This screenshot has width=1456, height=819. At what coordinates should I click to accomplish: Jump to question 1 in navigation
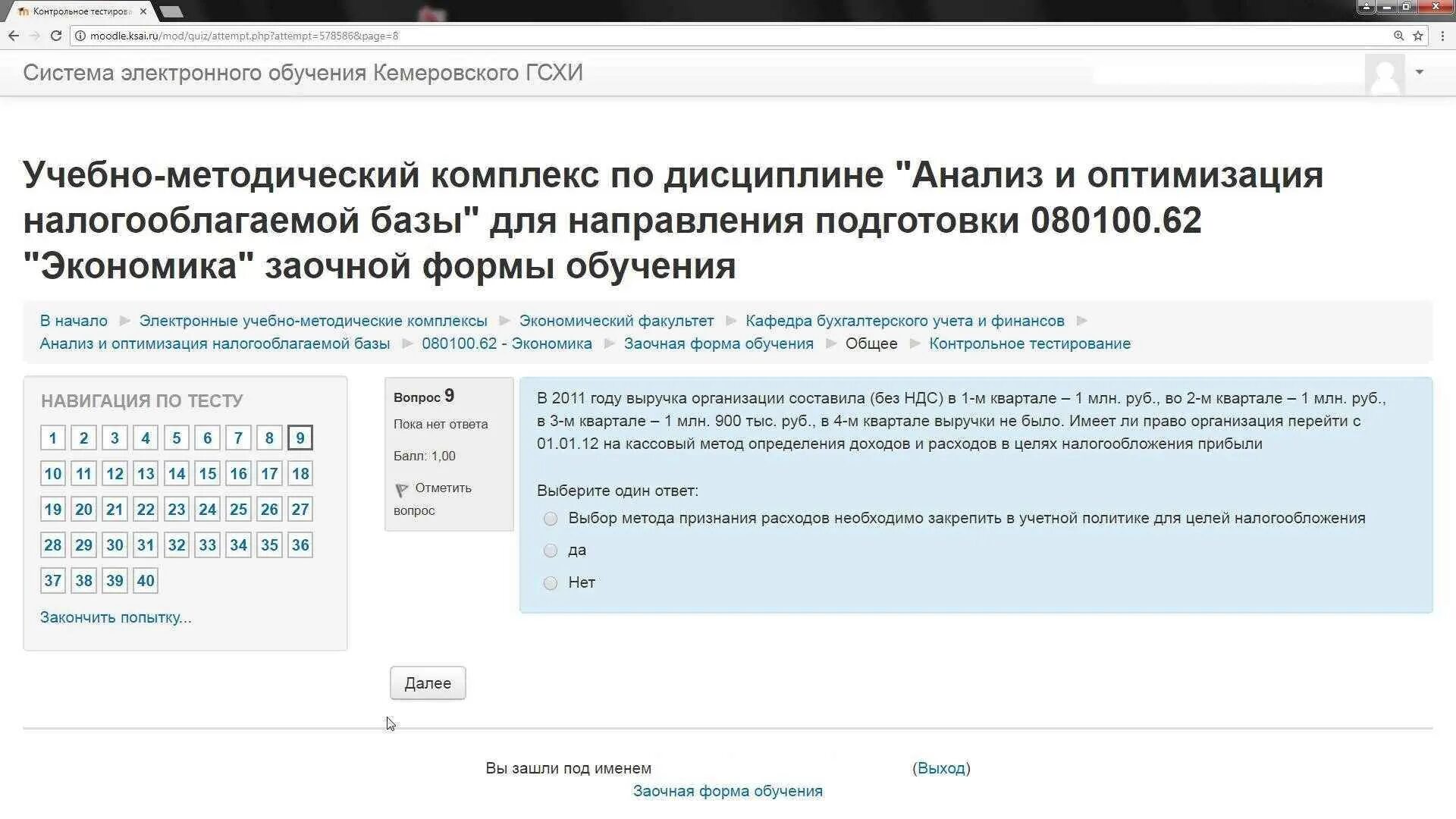(x=52, y=438)
